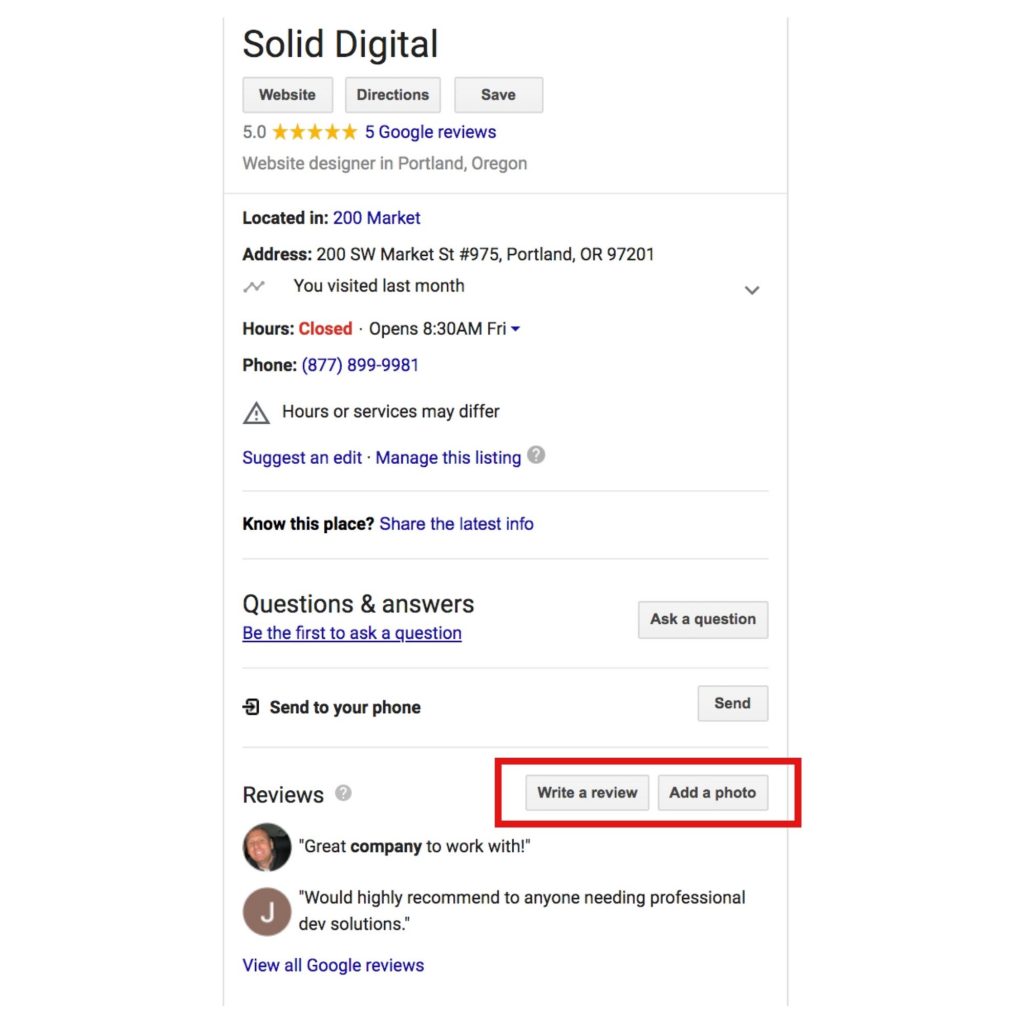Click the Add a photo button
Image resolution: width=1024 pixels, height=1024 pixels.
712,793
